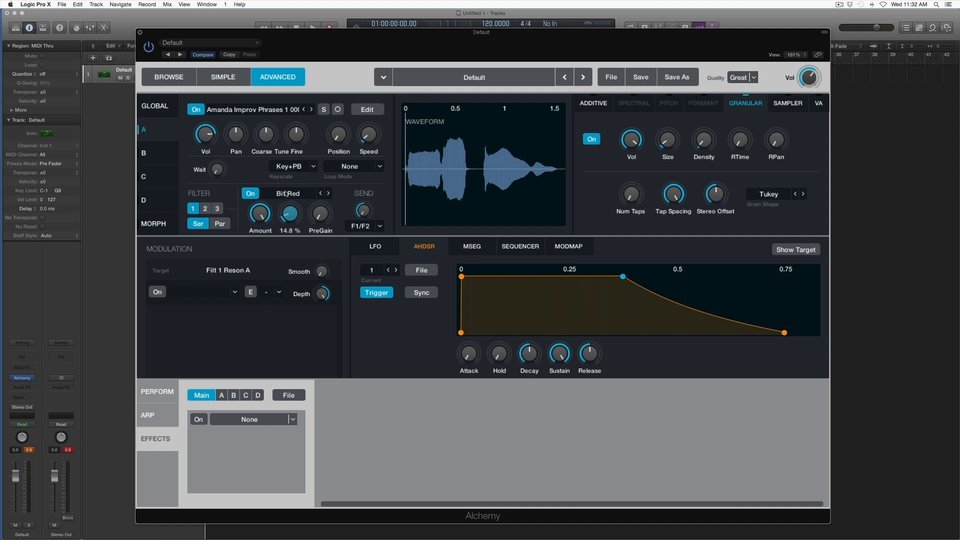Open the preset list dropdown arrow
This screenshot has height=540, width=960.
(x=383, y=78)
